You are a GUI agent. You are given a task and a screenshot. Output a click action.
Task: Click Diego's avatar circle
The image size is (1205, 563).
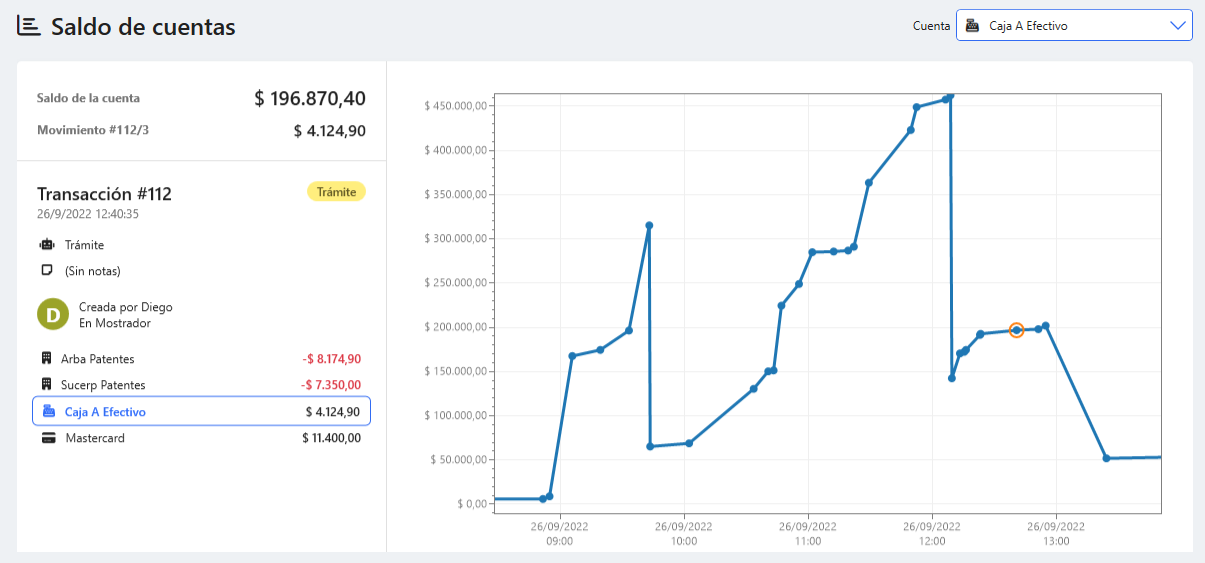coord(53,314)
